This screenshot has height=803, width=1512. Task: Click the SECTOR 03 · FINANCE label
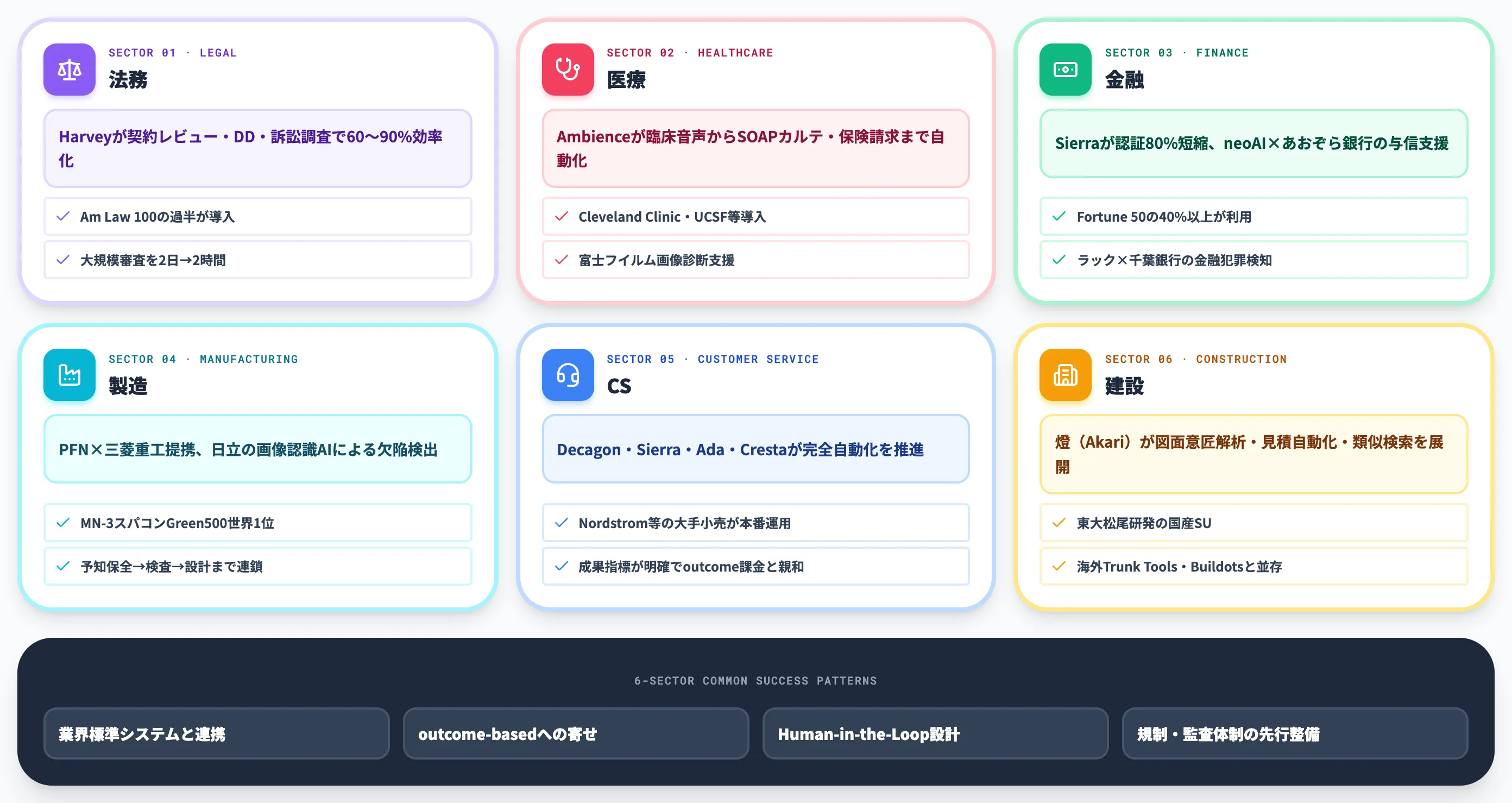1177,53
